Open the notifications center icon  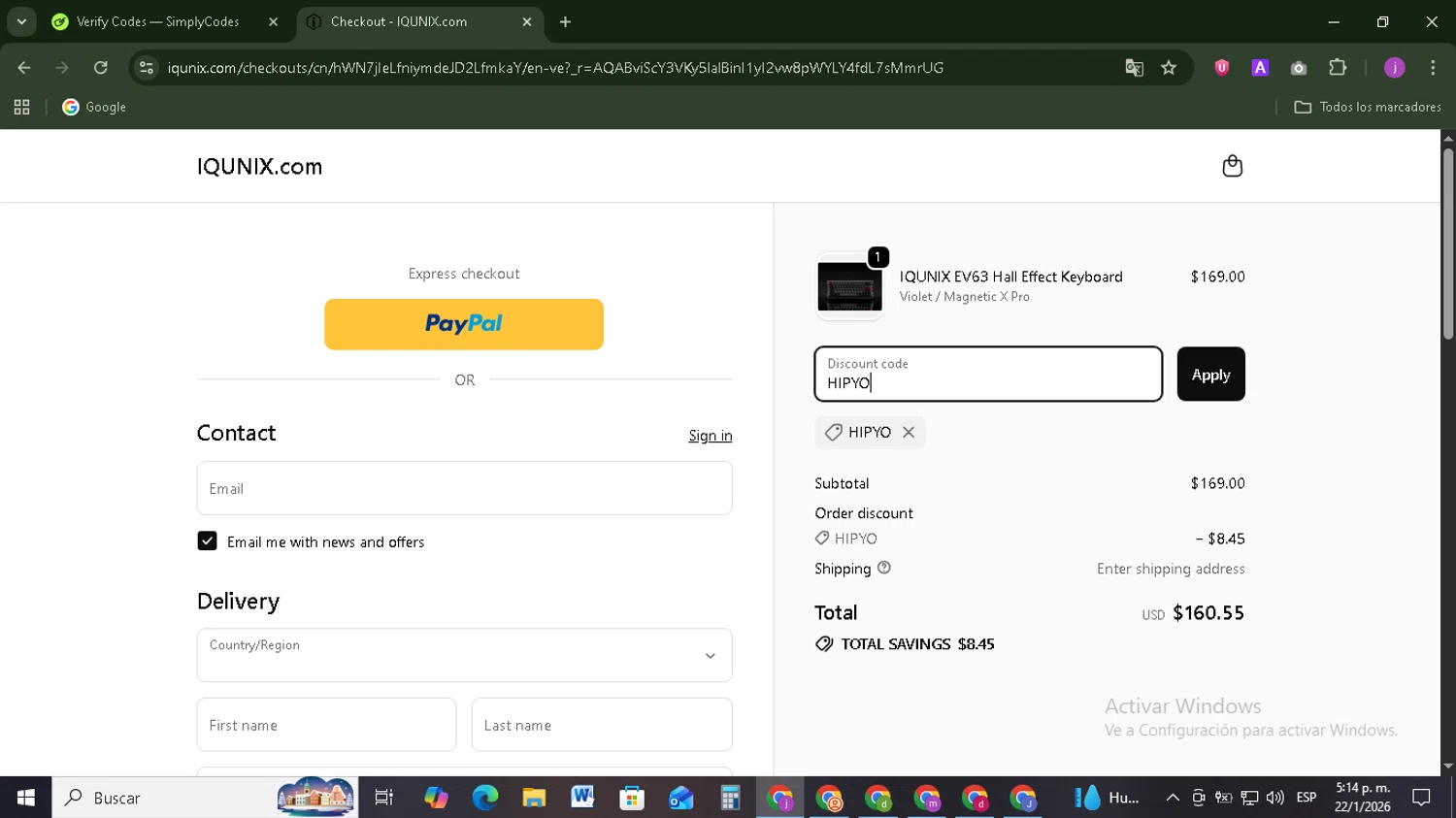1422,798
